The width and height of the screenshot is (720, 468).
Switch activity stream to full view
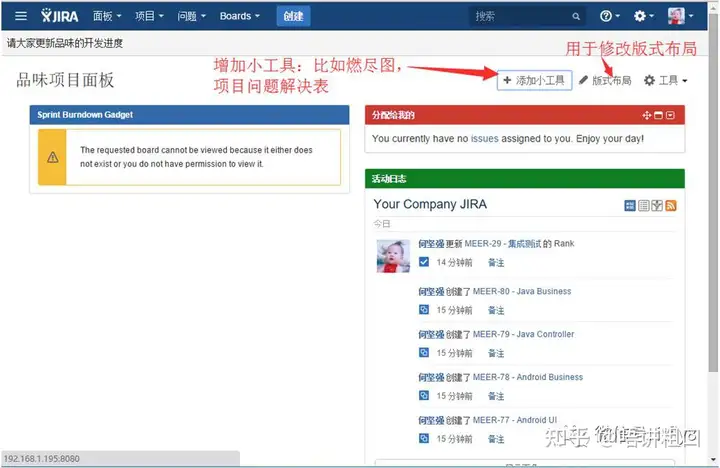630,206
